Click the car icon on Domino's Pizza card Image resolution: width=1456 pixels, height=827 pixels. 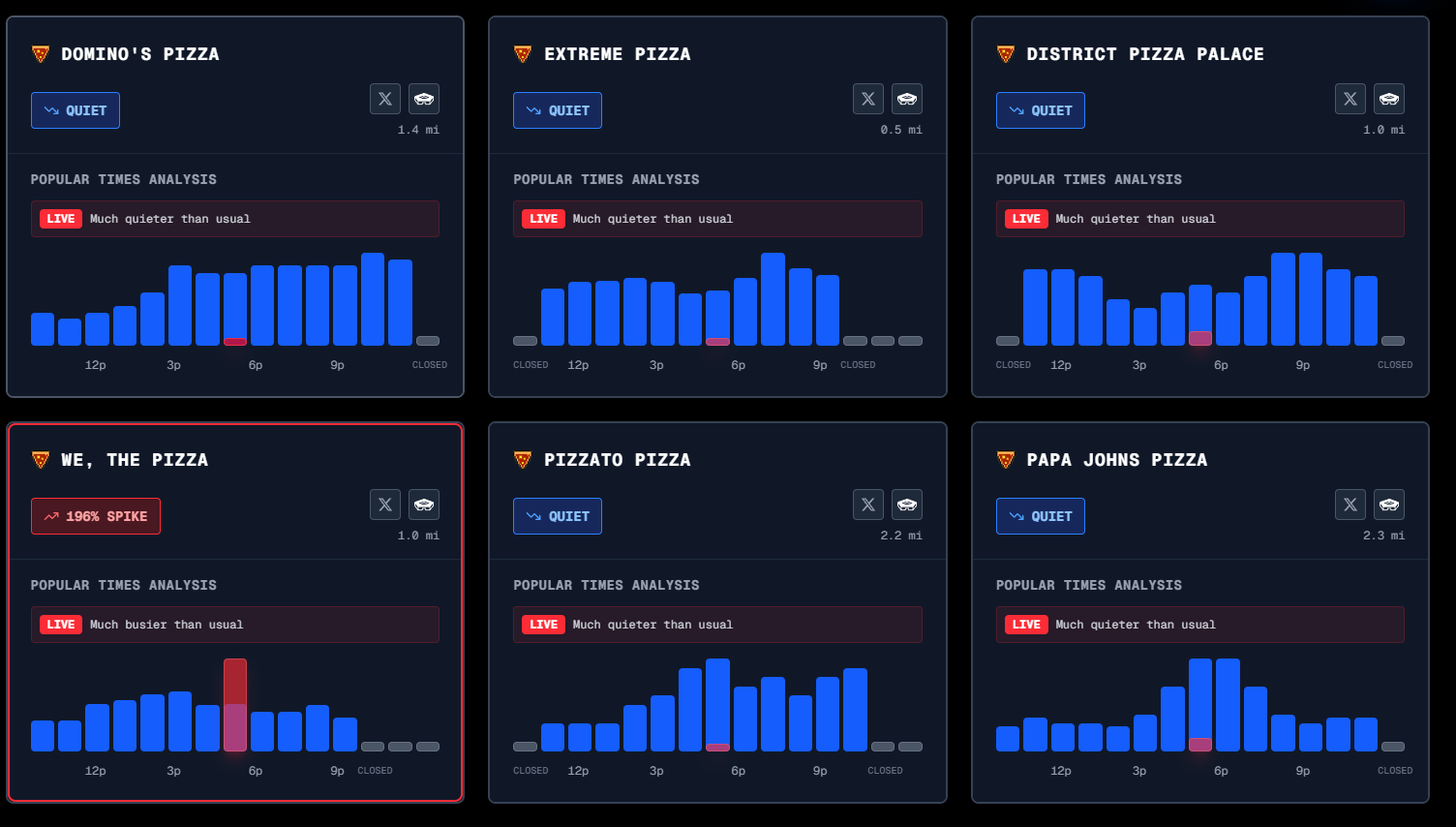click(x=424, y=99)
